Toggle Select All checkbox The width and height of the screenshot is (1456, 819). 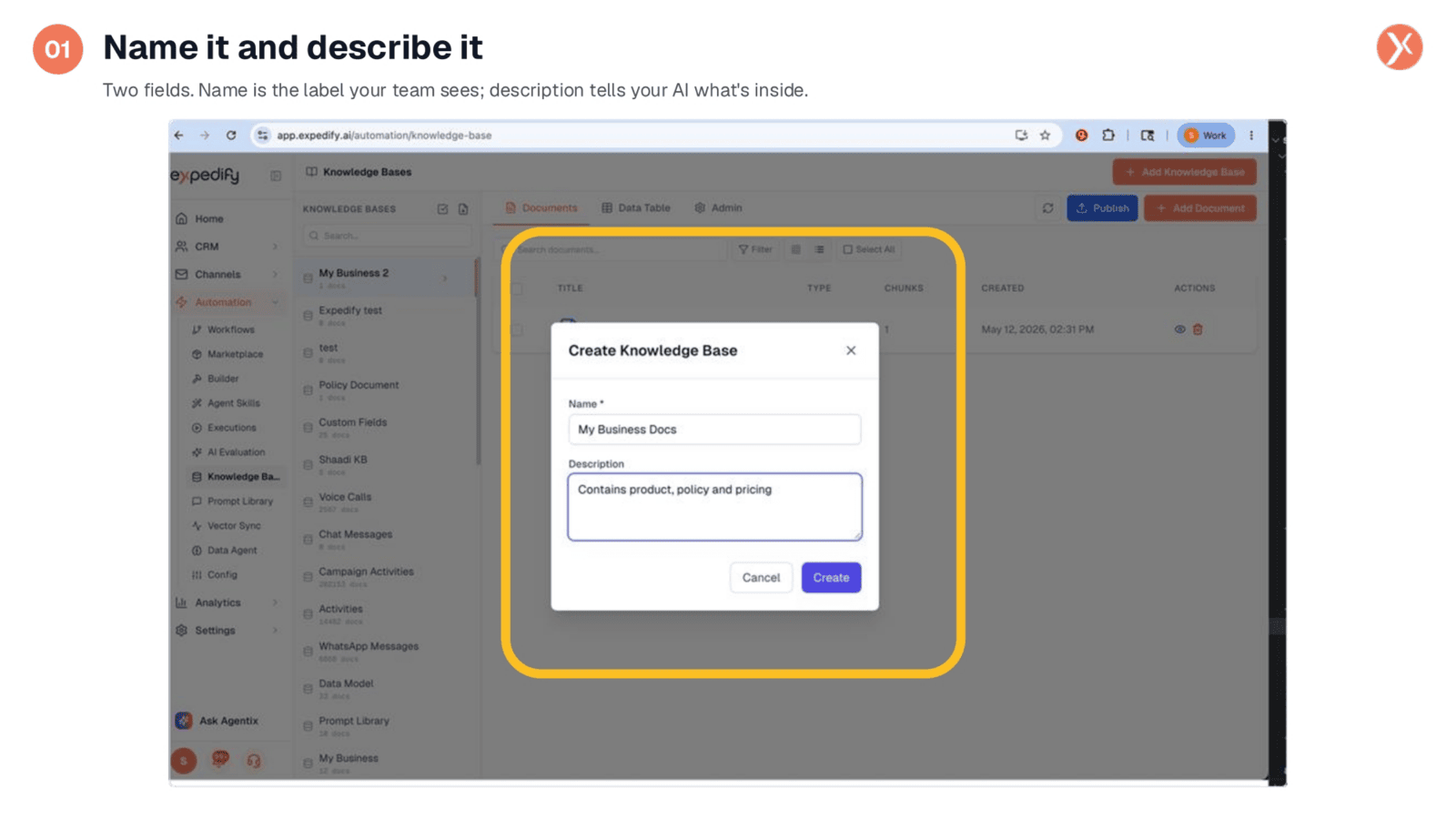point(848,249)
